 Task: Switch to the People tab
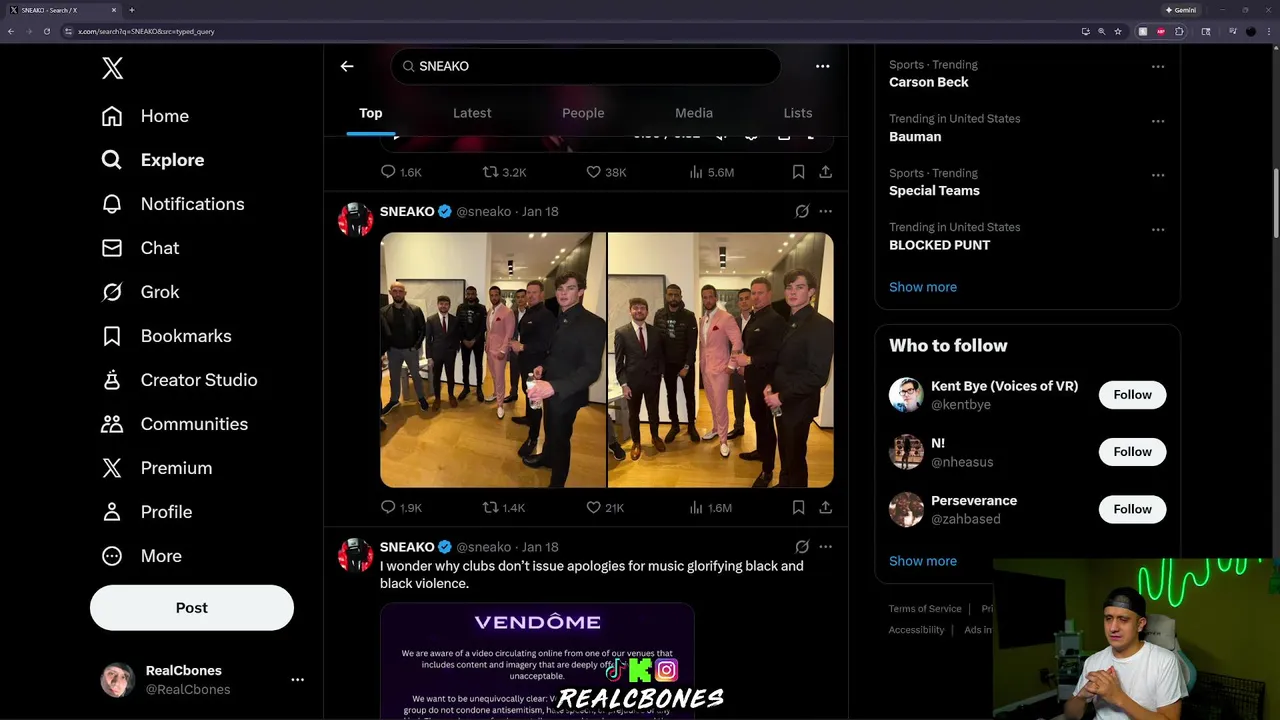coord(583,113)
